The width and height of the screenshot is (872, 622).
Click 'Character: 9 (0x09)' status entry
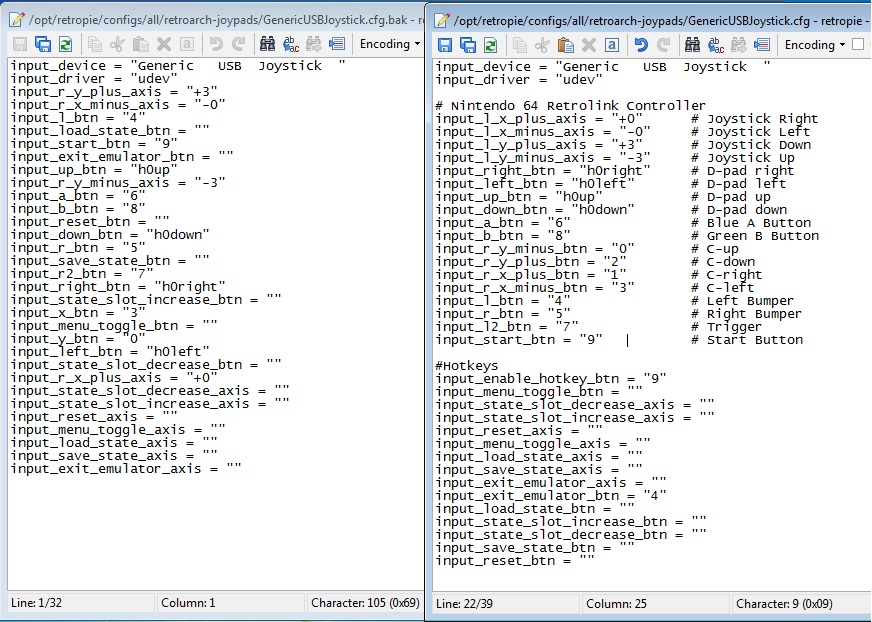(x=784, y=604)
